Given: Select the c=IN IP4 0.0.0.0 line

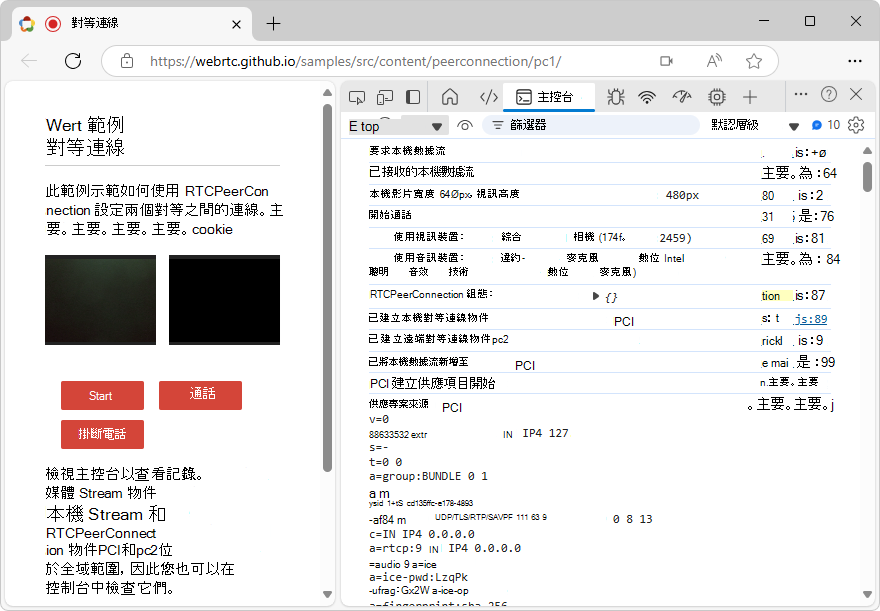Looking at the screenshot, I should tap(421, 534).
